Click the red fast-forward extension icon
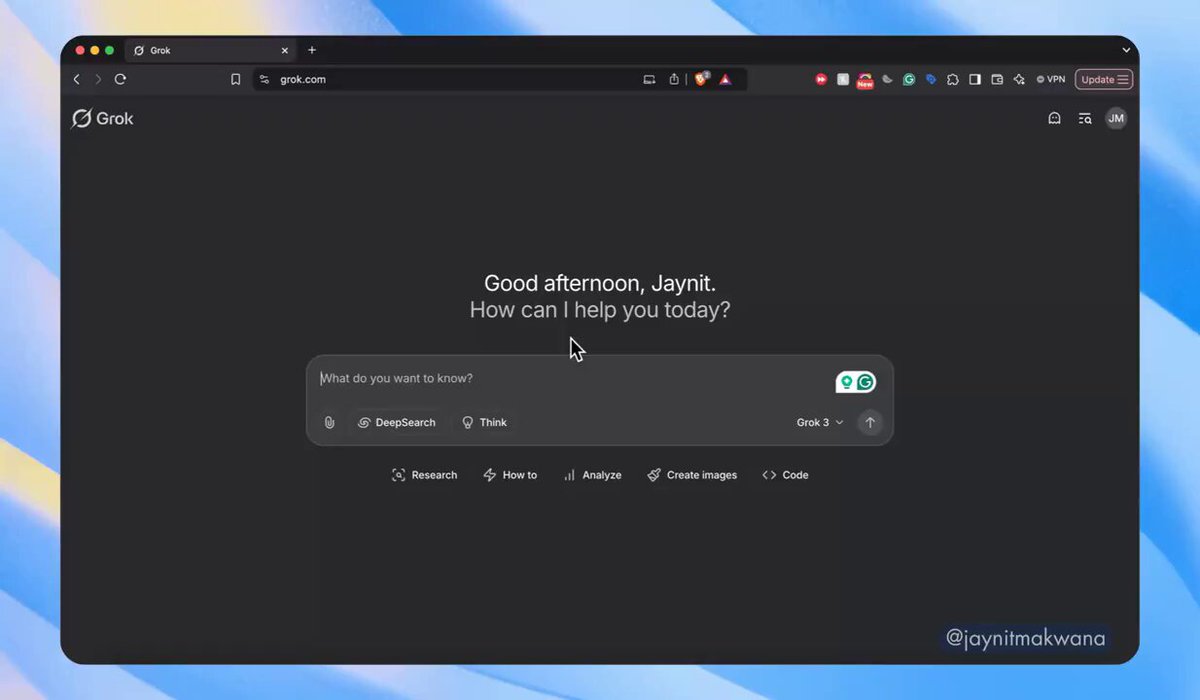Screen dimensions: 1200x700 (821, 79)
